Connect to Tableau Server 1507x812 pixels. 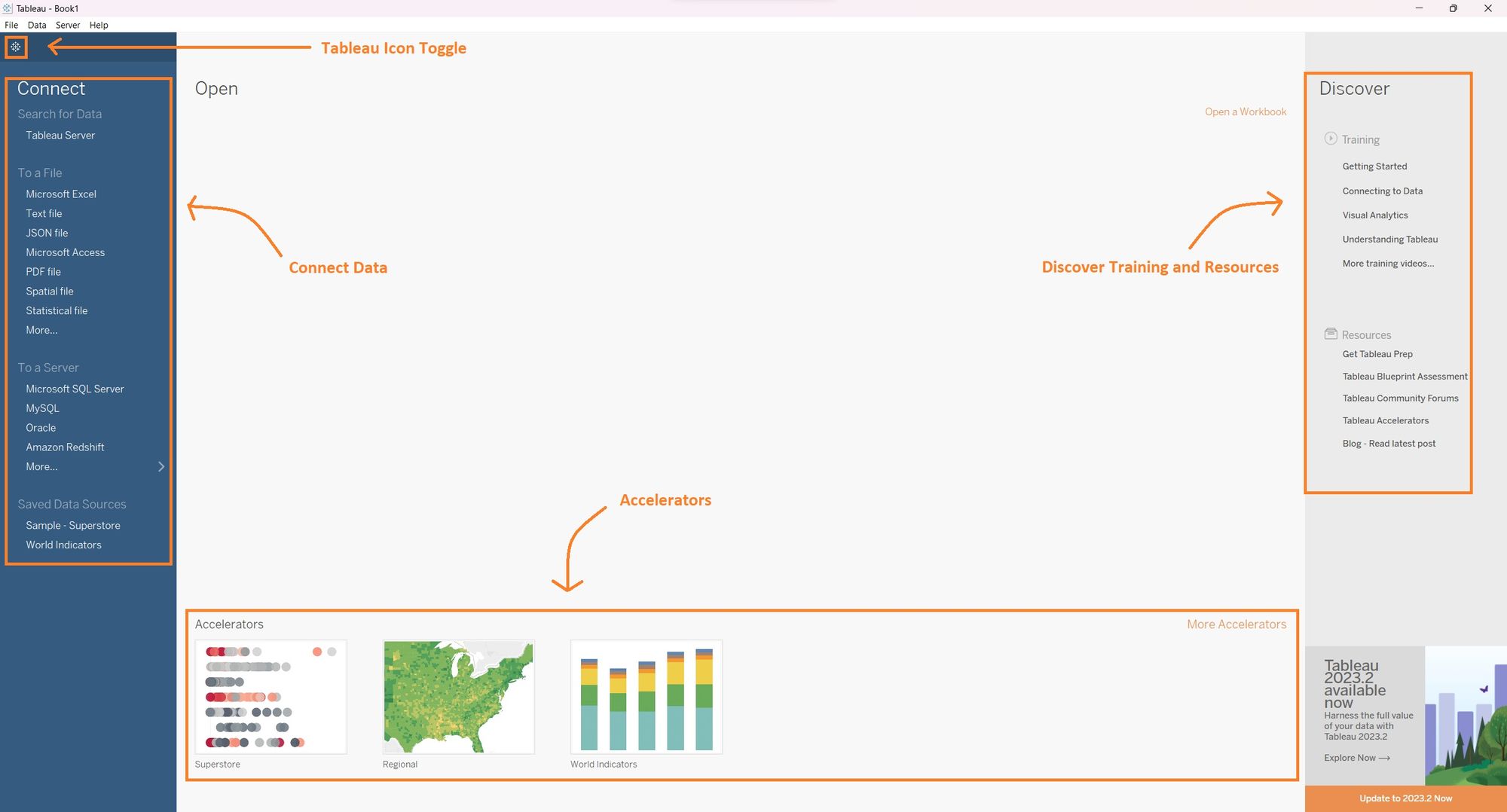(x=60, y=136)
